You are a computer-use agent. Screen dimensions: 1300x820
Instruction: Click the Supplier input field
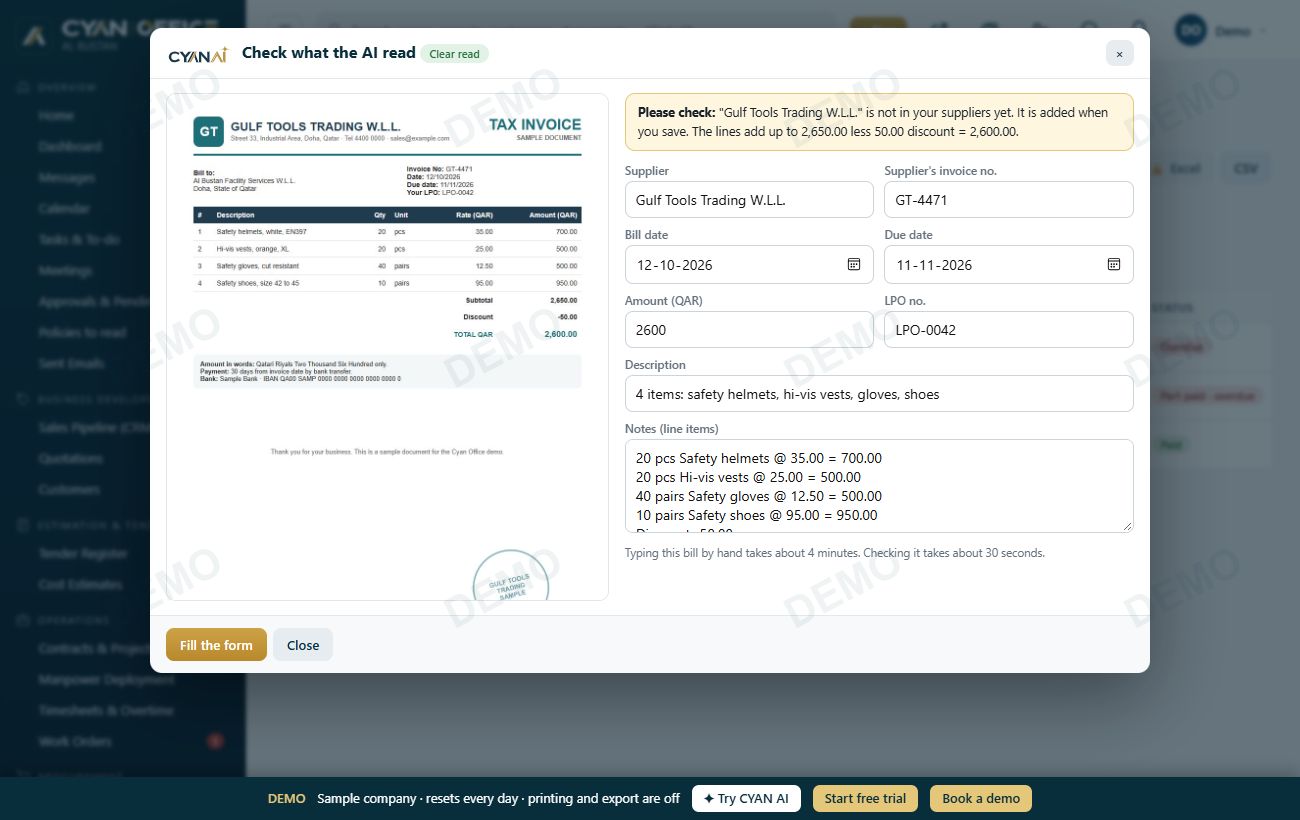pos(749,200)
